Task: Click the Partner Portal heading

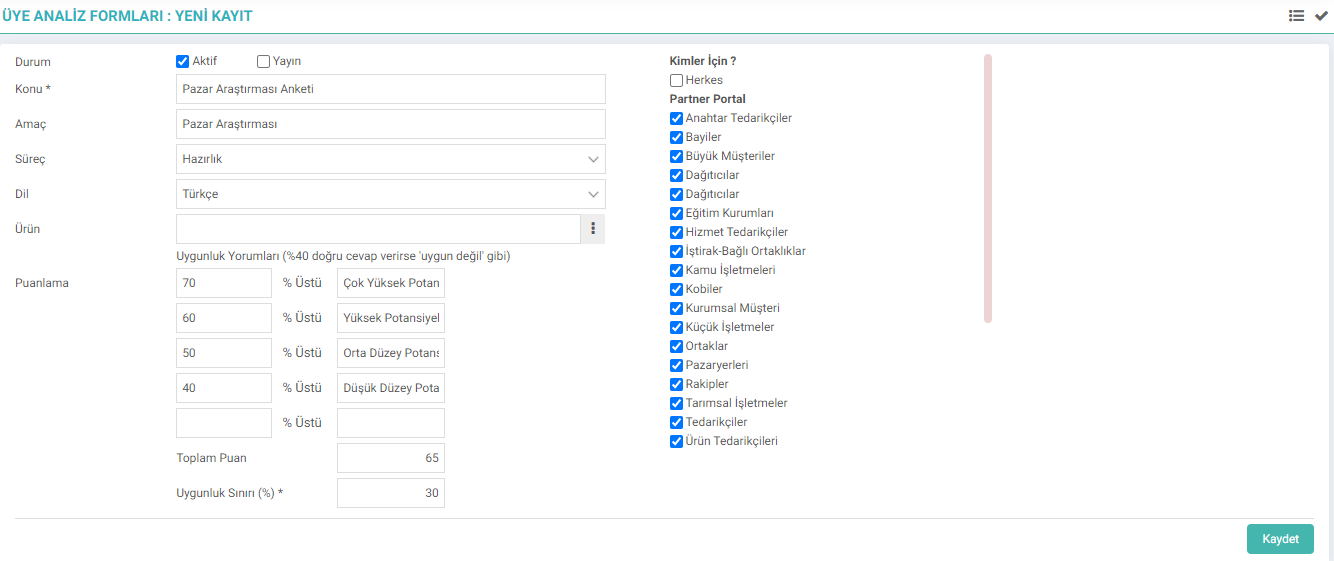Action: pyautogui.click(x=708, y=99)
